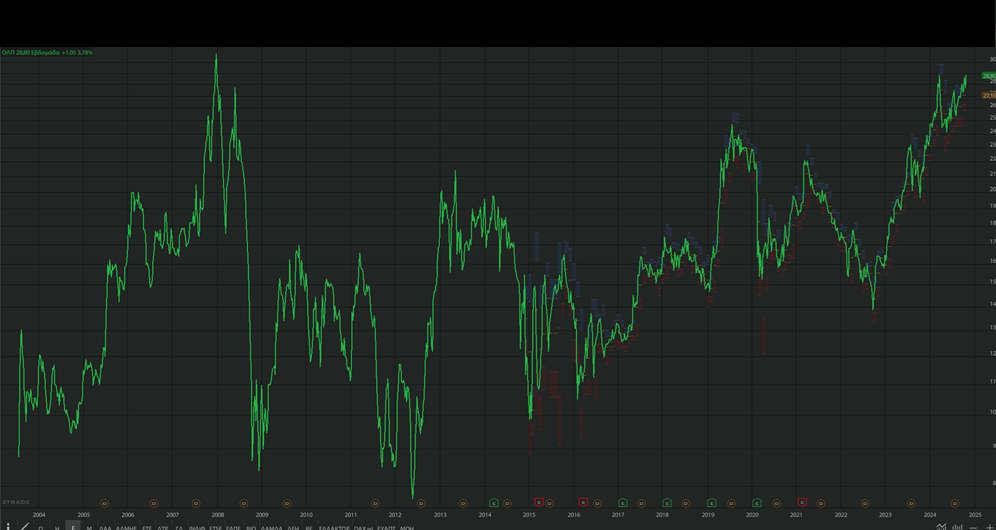Switch to the Ω timeframe button
This screenshot has width=996, height=530.
coord(41,527)
